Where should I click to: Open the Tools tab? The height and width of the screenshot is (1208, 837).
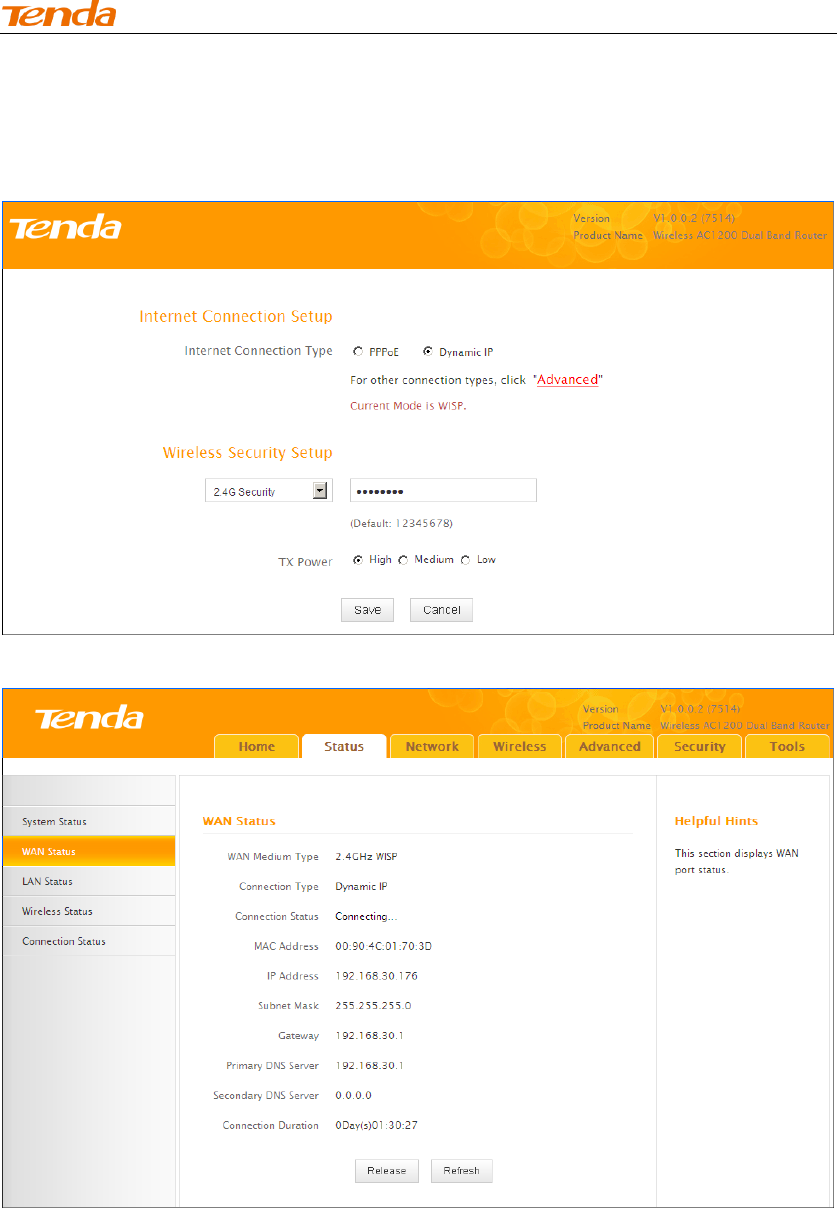pos(787,747)
